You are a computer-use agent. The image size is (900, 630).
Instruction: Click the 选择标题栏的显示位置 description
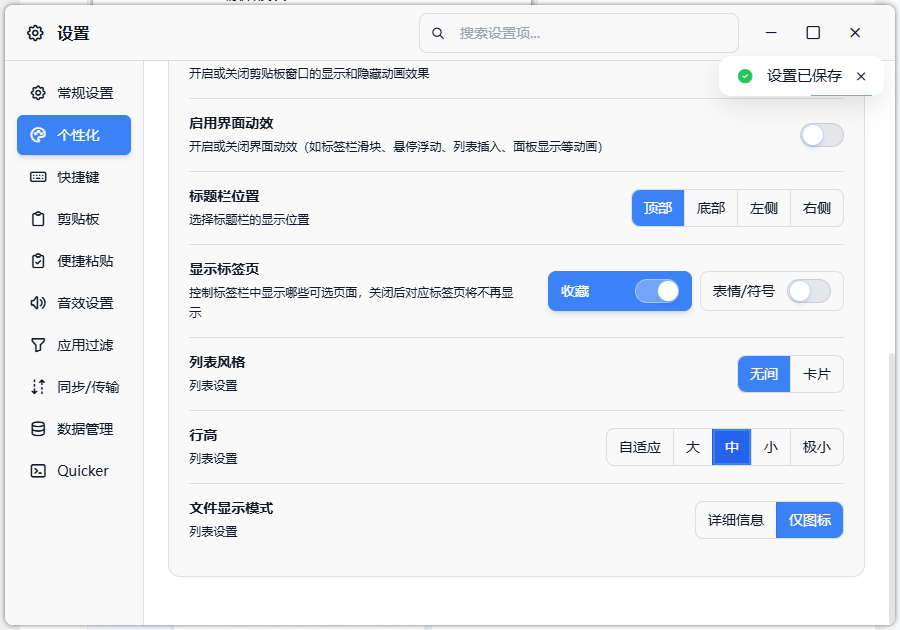click(249, 220)
